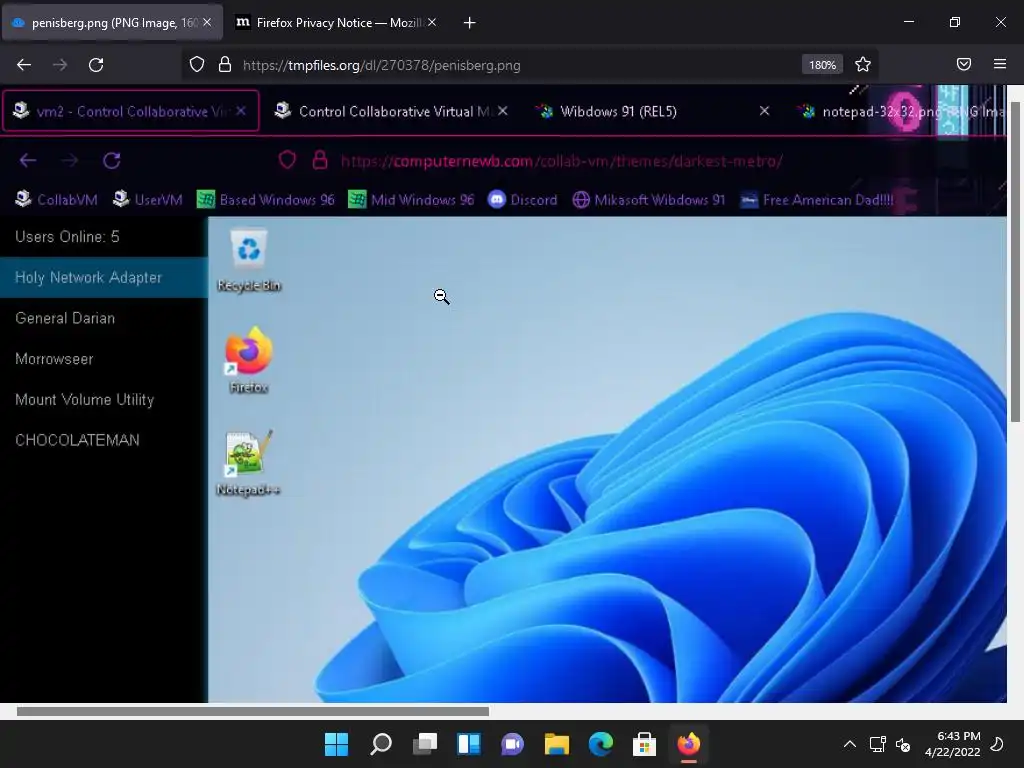Open the Free American Dad!!!! bookmark
1024x768 pixels.
[x=817, y=200]
